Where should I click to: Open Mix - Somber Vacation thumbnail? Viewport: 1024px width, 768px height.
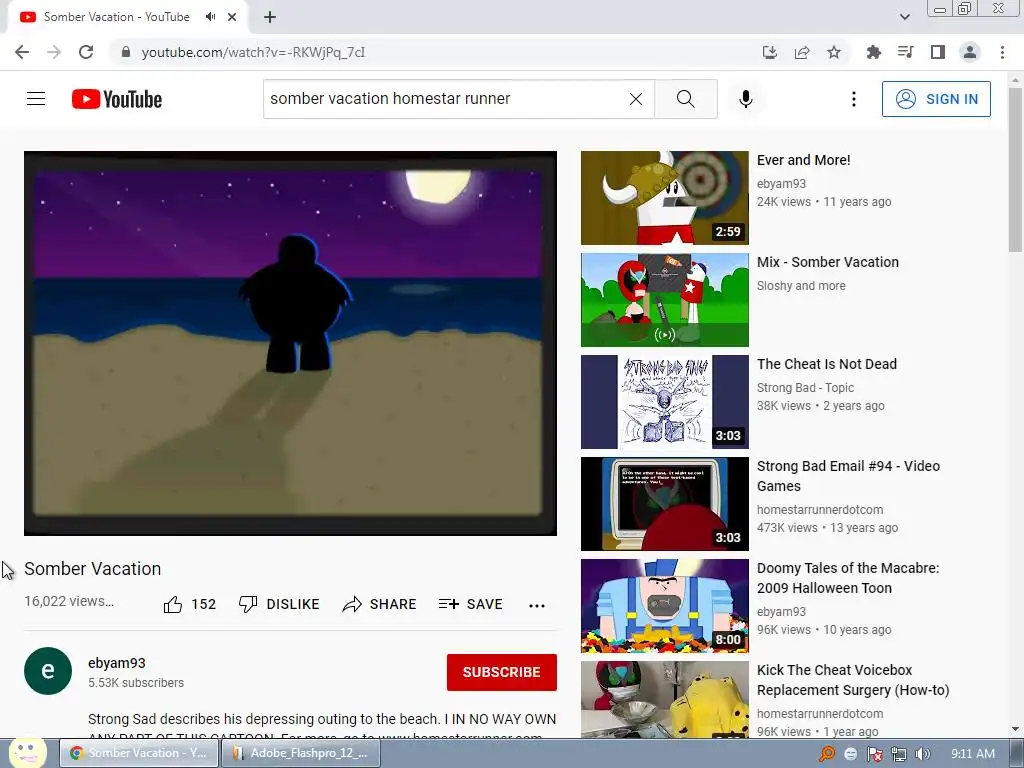[664, 300]
